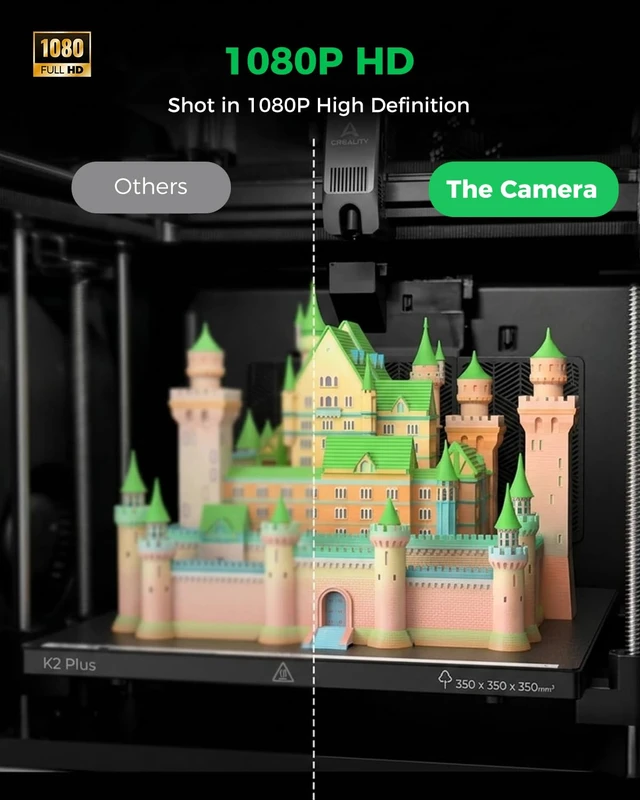Viewport: 640px width, 800px height.
Task: Click the 1080 Full HD badge icon
Action: pyautogui.click(x=62, y=54)
